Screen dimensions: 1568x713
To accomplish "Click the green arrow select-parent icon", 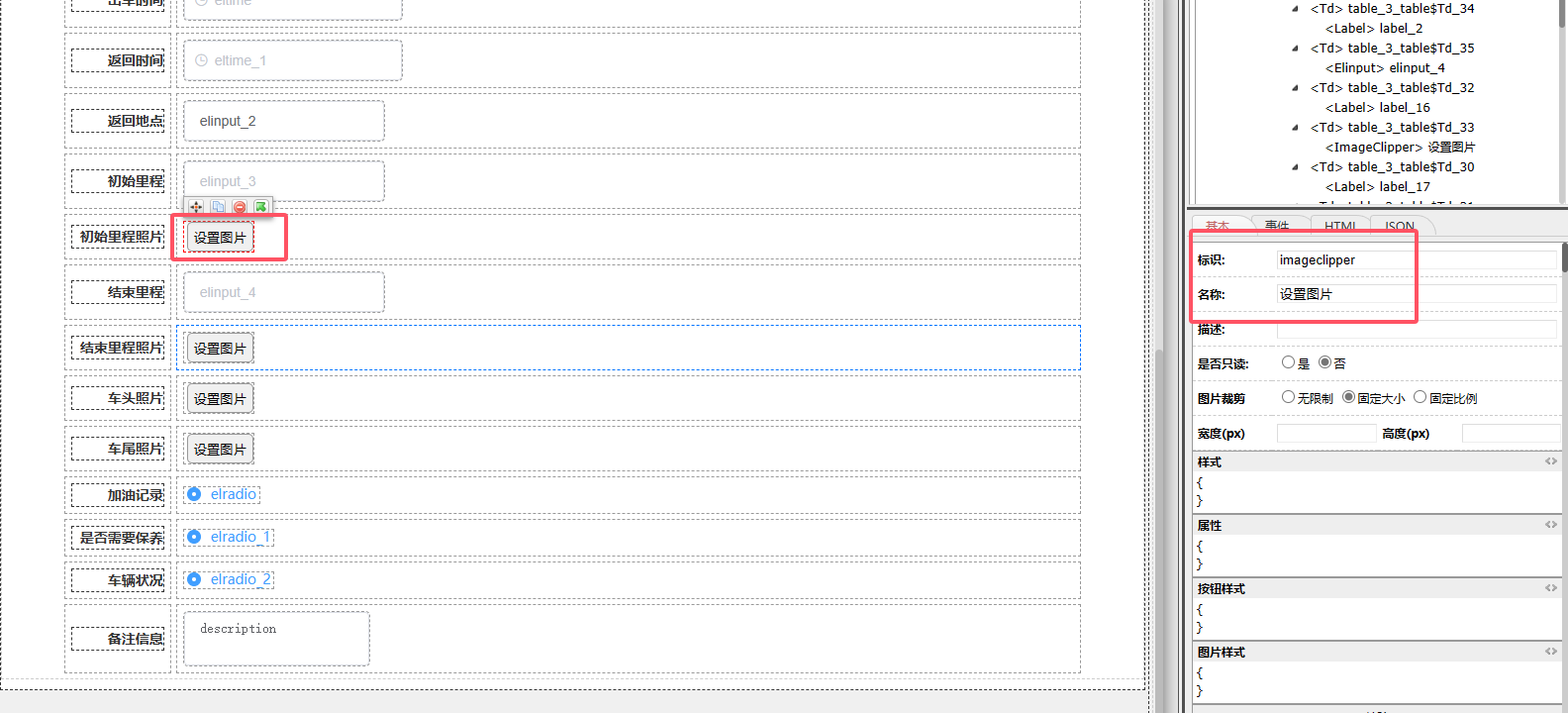I will (260, 207).
